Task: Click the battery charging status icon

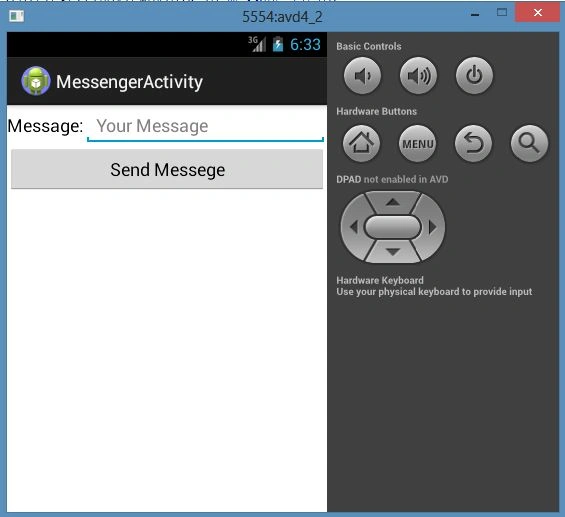Action: coord(278,44)
